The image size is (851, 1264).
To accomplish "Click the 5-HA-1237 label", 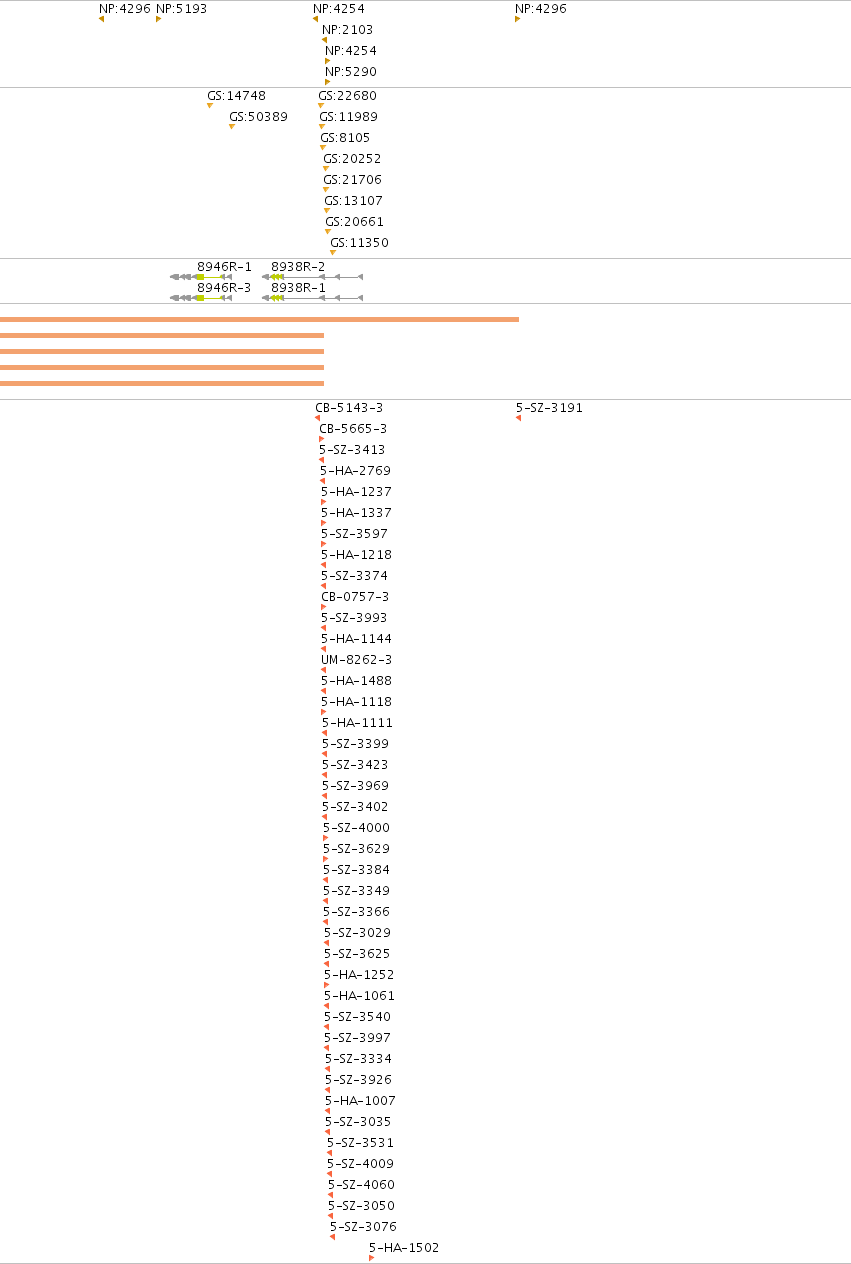I will pyautogui.click(x=357, y=491).
